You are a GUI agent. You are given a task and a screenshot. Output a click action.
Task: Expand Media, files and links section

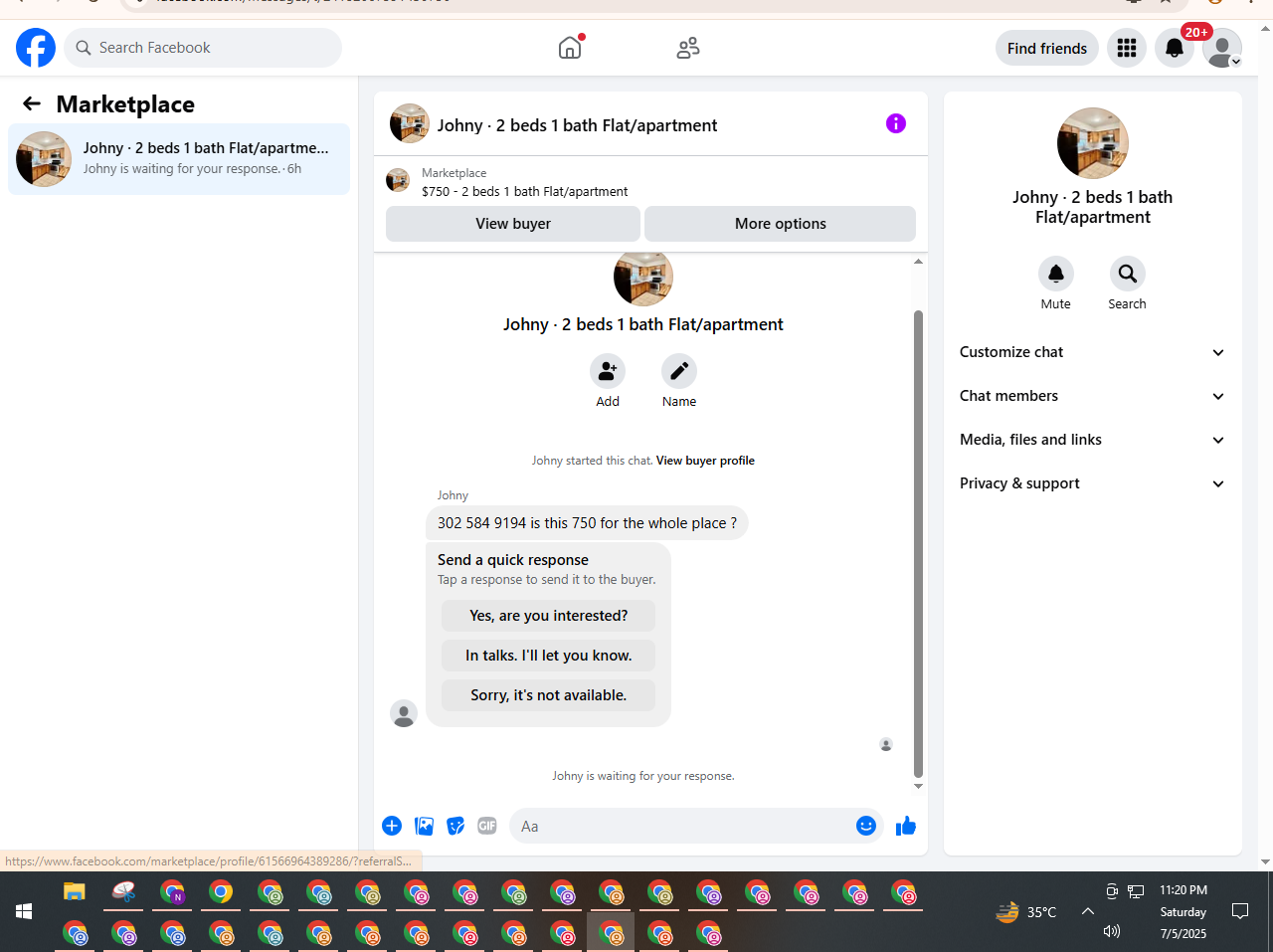click(1092, 440)
